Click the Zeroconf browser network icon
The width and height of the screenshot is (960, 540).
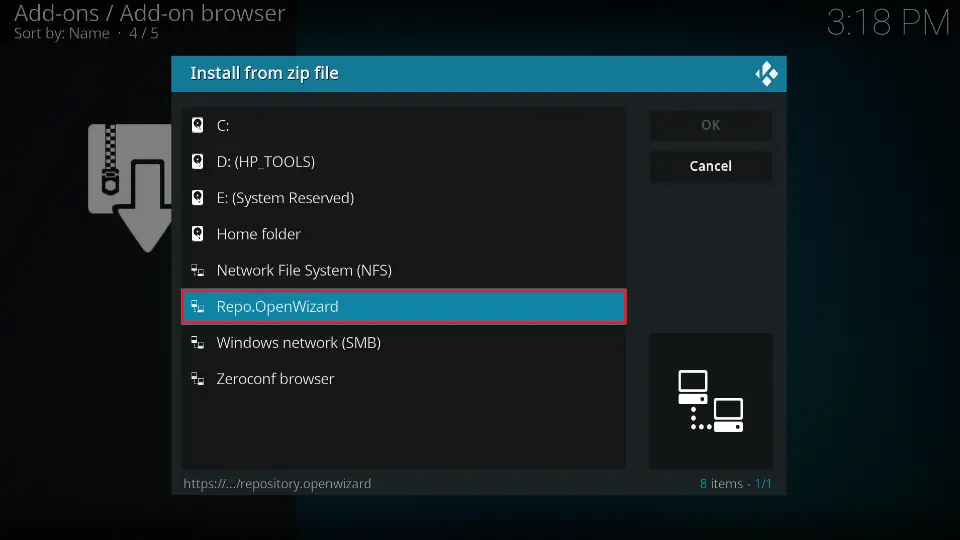click(197, 378)
